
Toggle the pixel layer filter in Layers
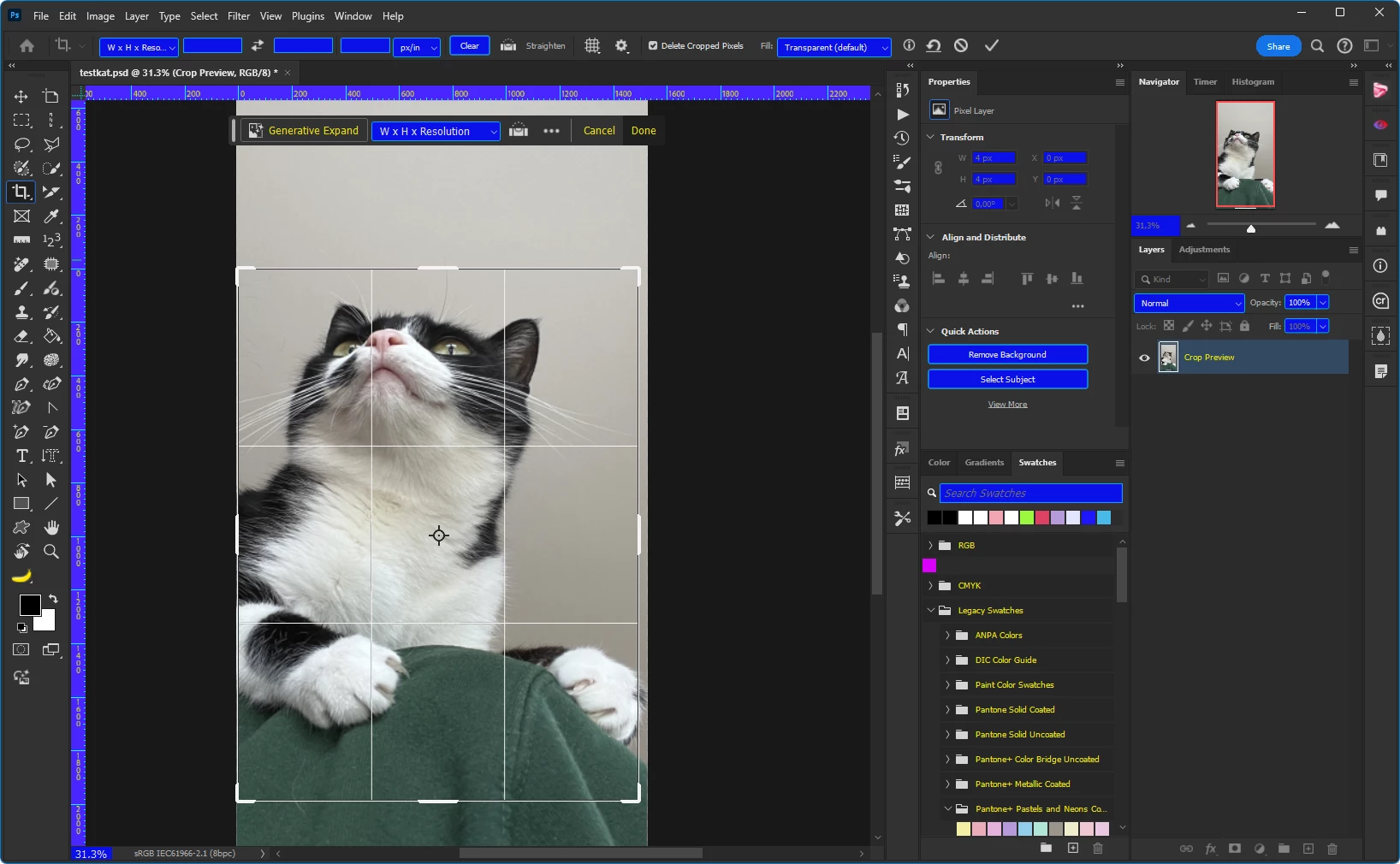tap(1224, 278)
